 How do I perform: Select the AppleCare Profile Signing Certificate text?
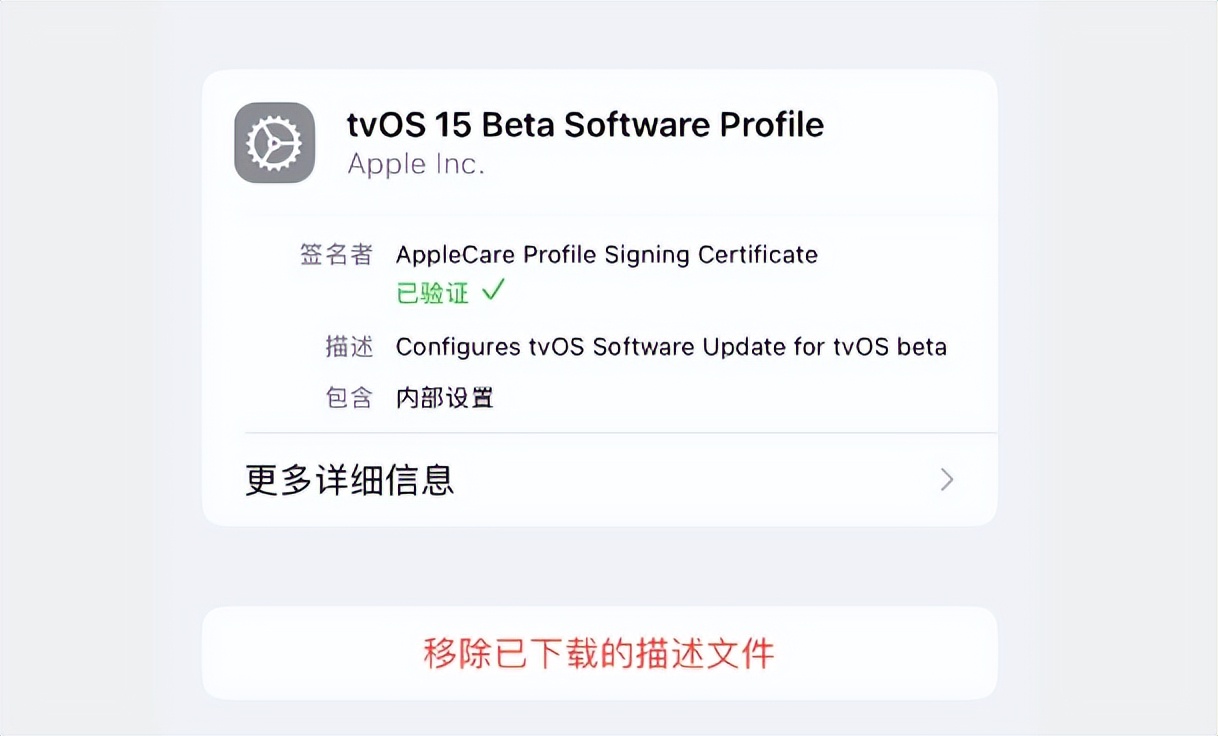[607, 255]
